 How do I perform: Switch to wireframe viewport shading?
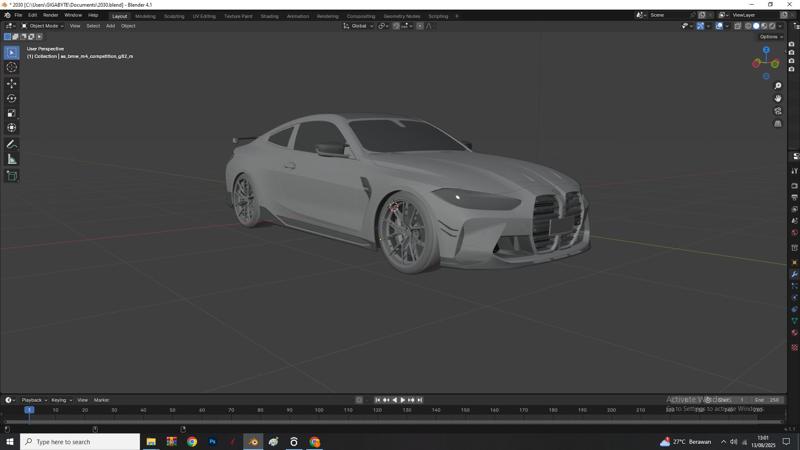pos(748,26)
